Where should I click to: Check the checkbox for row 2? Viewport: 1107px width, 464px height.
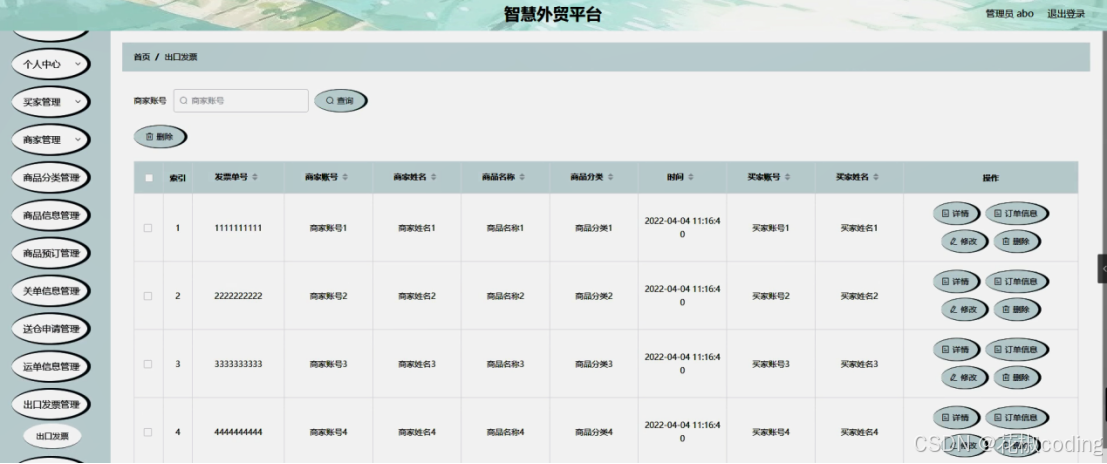pyautogui.click(x=148, y=296)
